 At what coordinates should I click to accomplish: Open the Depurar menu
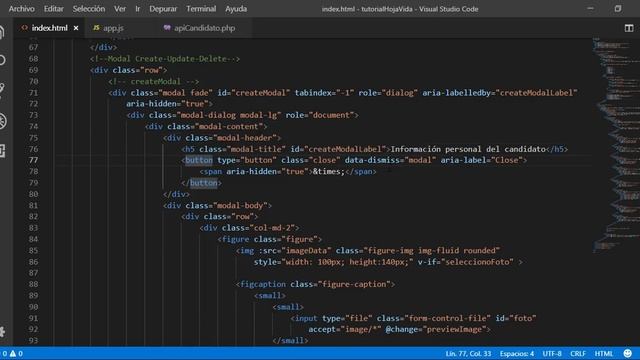163,9
